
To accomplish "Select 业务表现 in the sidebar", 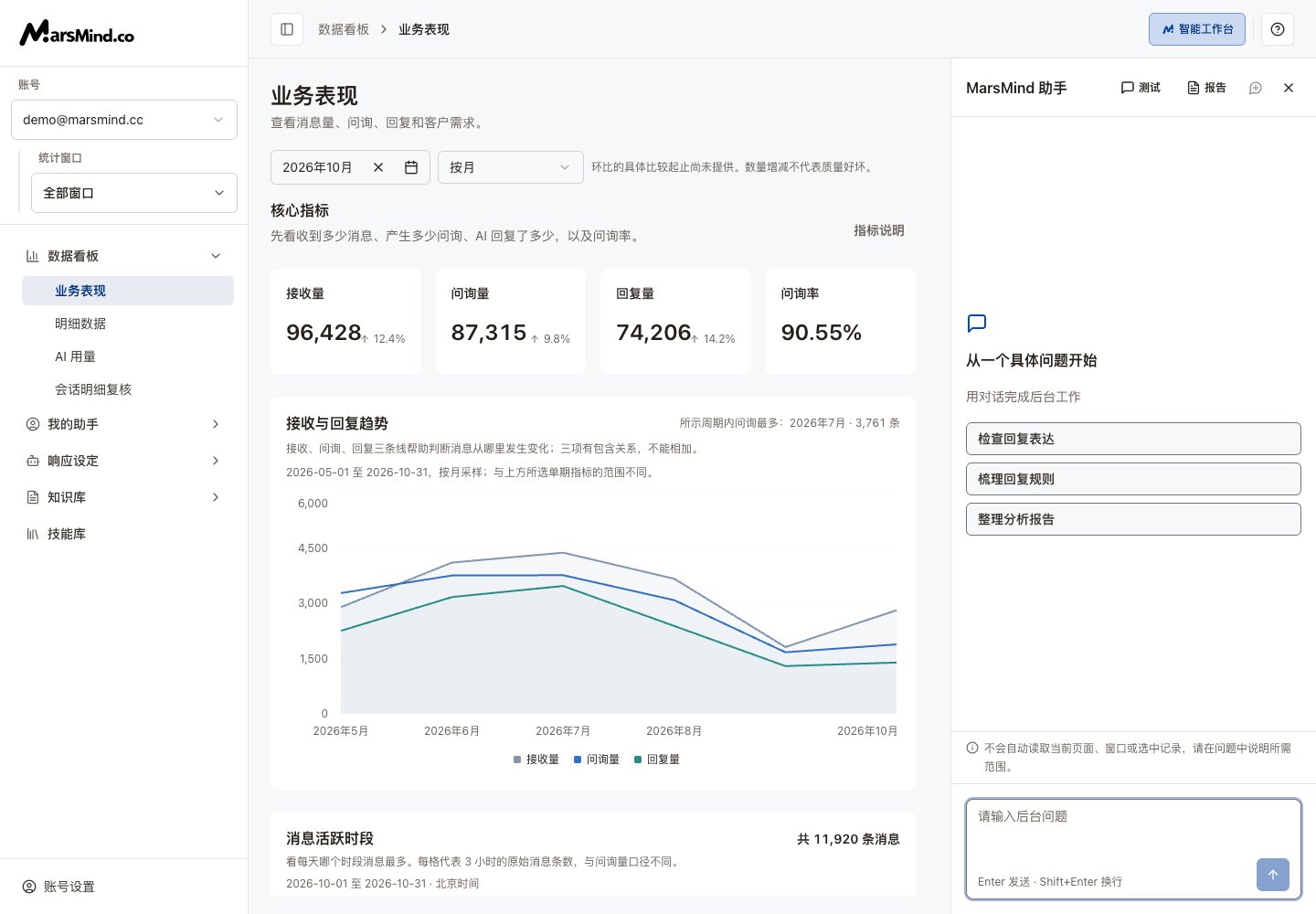I will 128,291.
